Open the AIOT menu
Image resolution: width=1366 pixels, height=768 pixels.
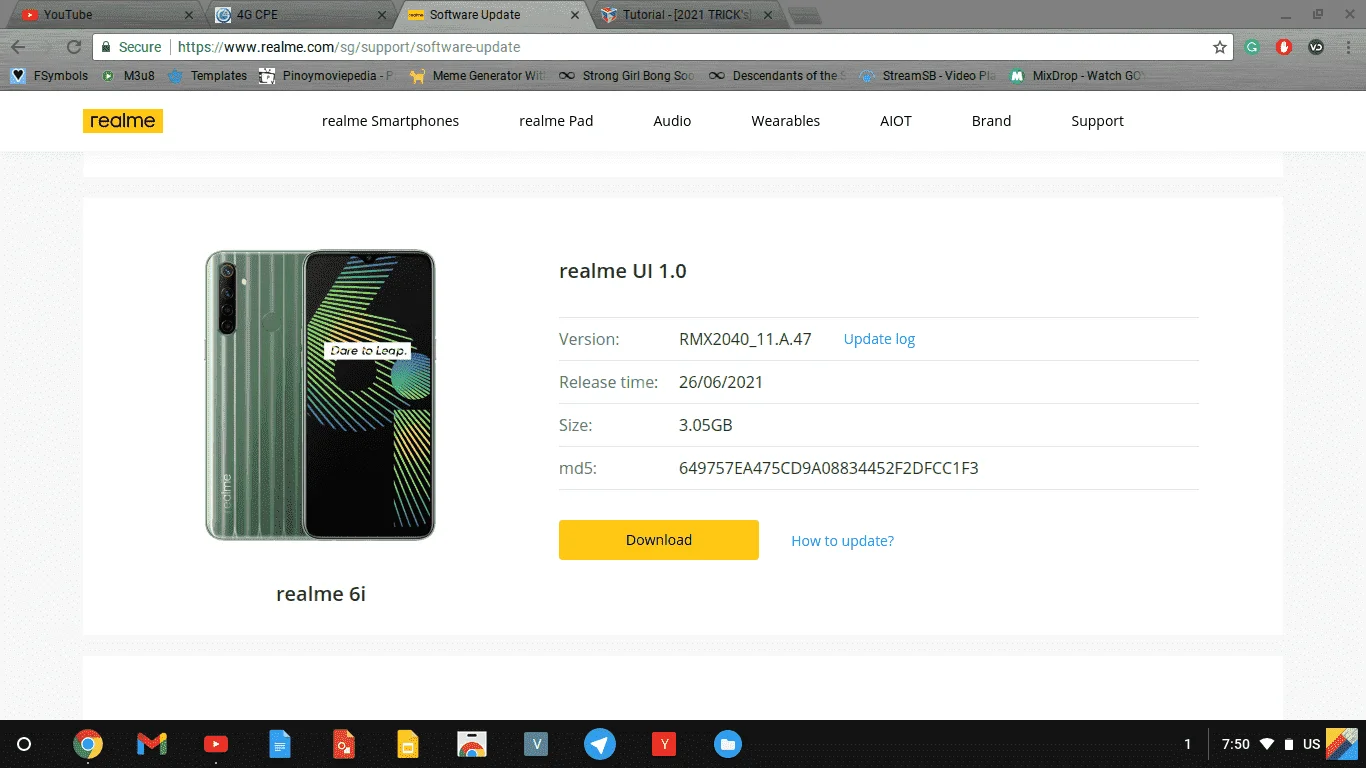[896, 121]
